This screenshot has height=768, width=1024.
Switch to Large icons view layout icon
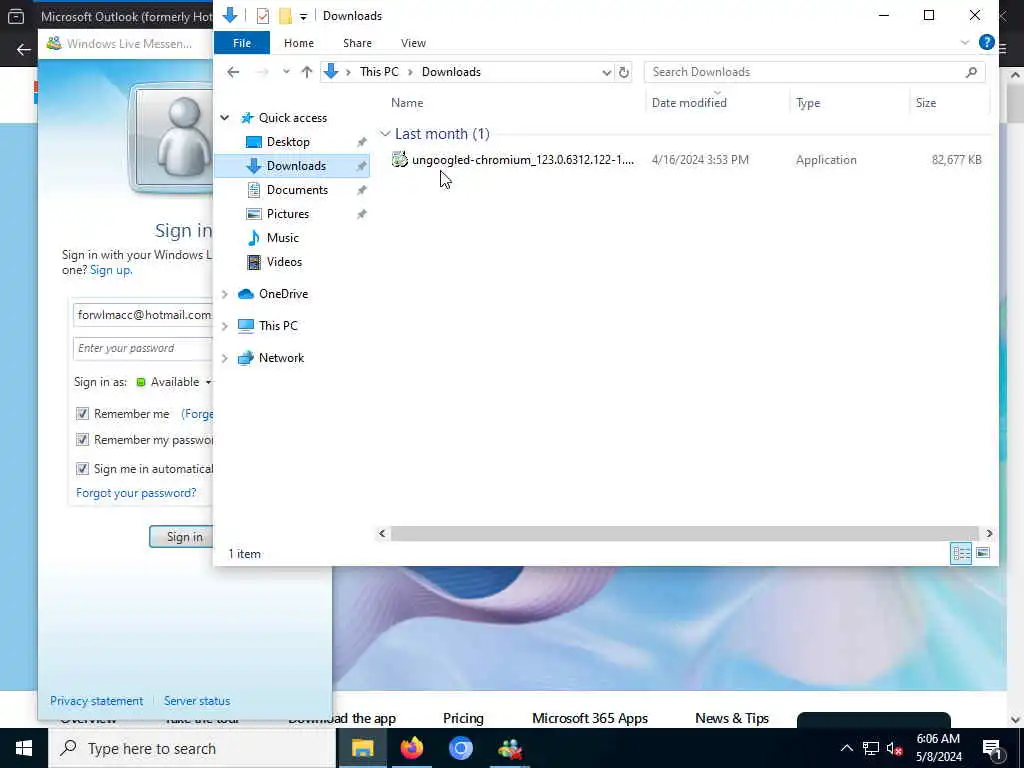(x=983, y=553)
